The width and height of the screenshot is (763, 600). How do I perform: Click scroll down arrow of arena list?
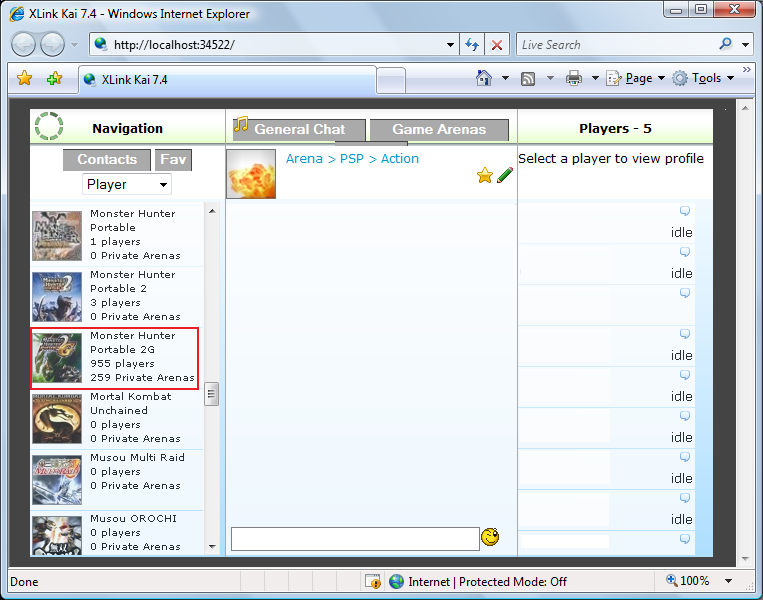[212, 546]
